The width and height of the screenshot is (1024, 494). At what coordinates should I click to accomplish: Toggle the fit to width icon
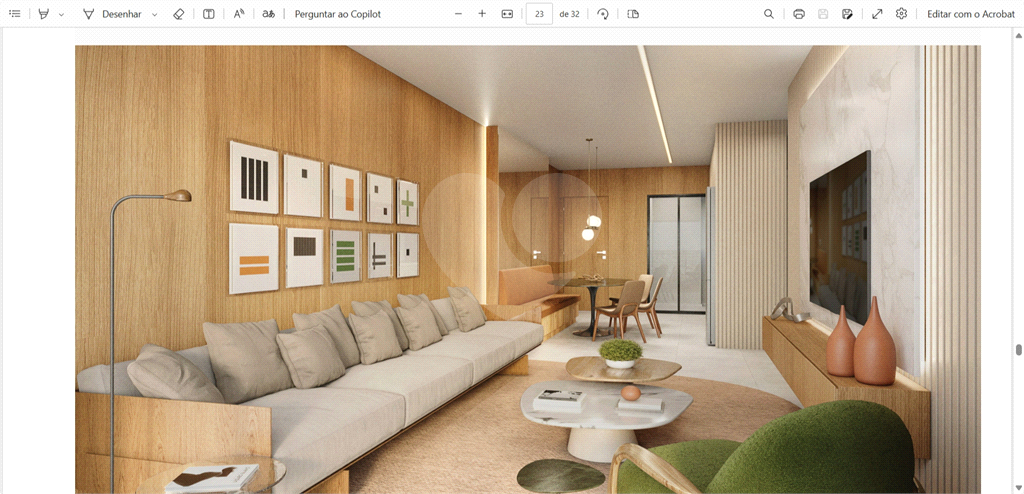pyautogui.click(x=507, y=14)
